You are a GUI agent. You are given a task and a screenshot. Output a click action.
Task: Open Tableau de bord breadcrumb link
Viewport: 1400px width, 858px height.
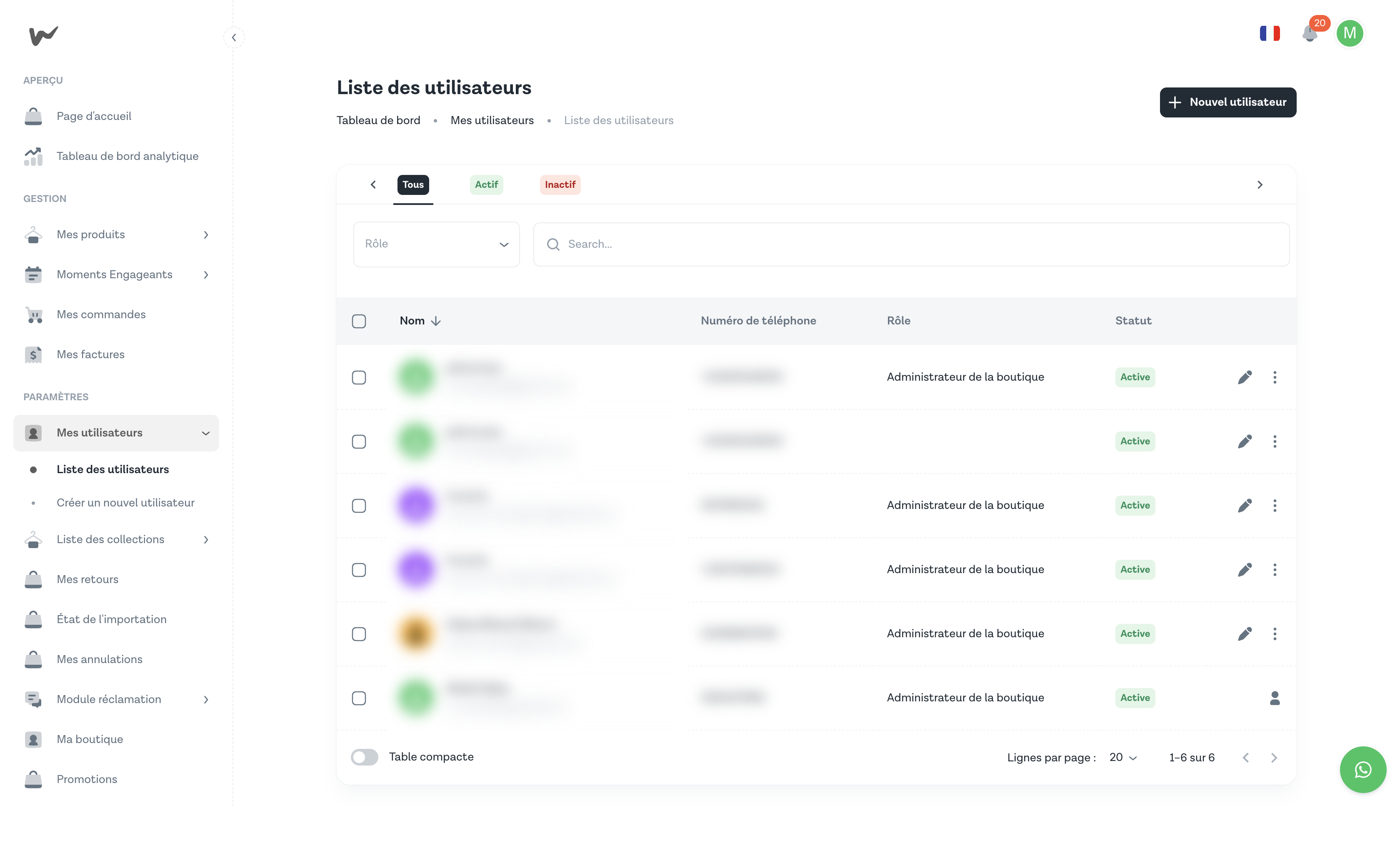click(x=378, y=120)
